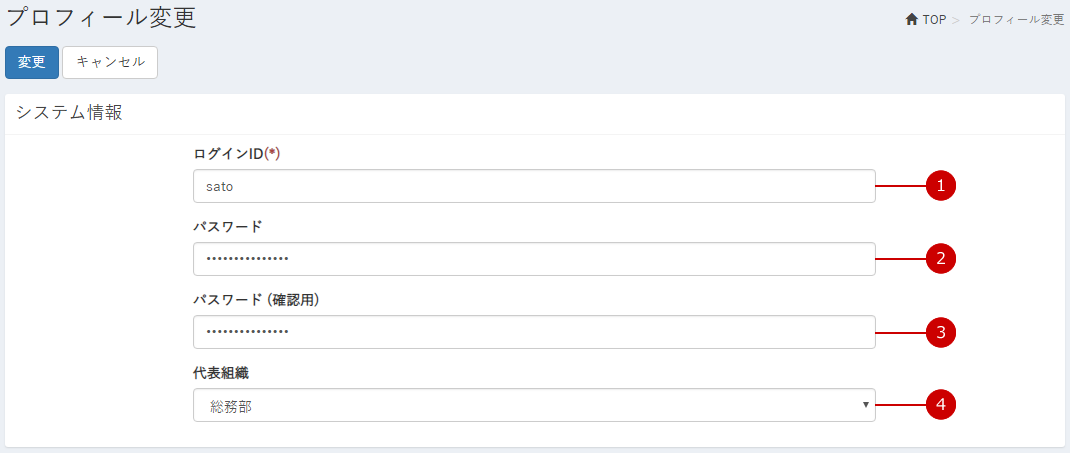Open the 代表組織 dropdown showing 総務部
Screen dimensions: 1070x453
(534, 405)
